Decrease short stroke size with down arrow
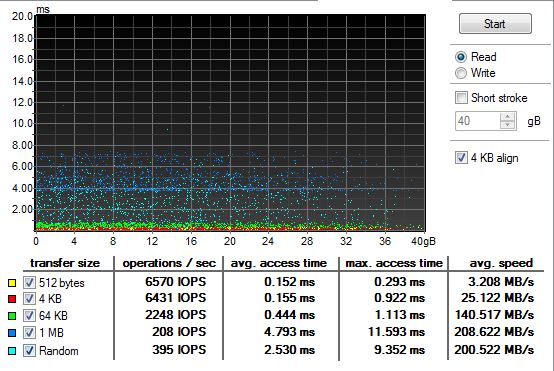This screenshot has height=371, width=554. click(x=508, y=125)
